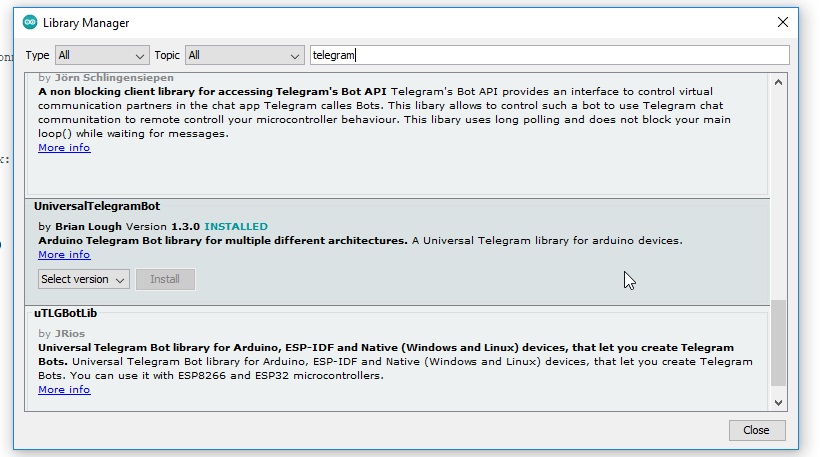Click the Arduino logo icon in title bar

(x=30, y=22)
